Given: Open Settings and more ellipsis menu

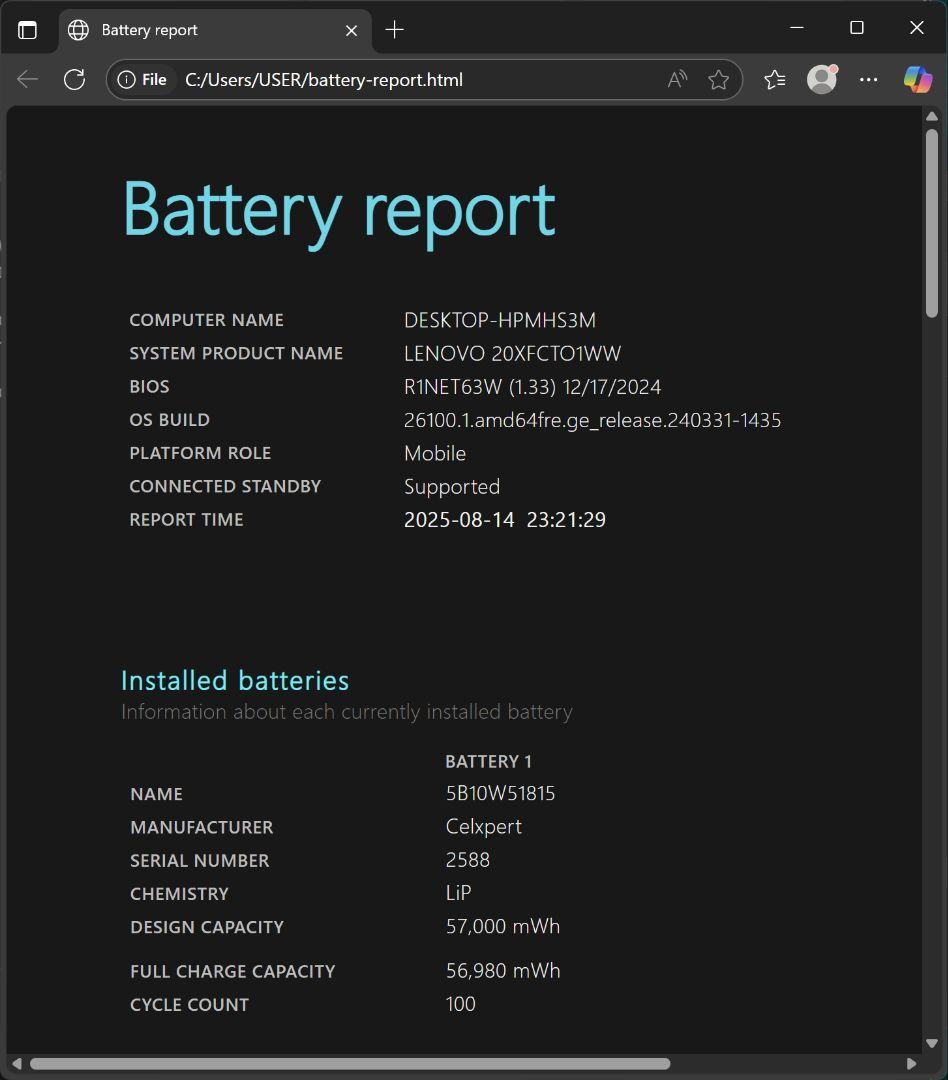Looking at the screenshot, I should click(869, 79).
